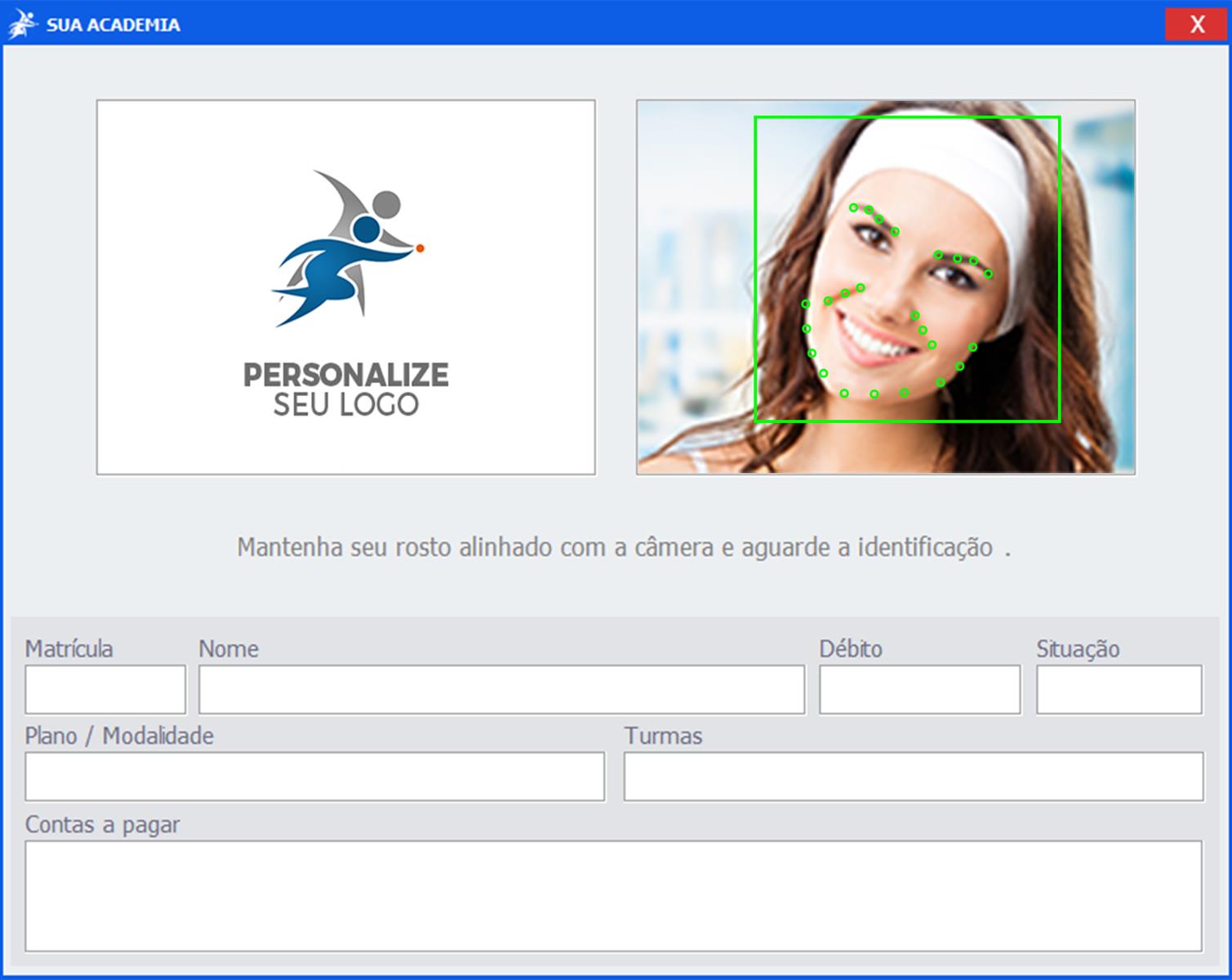Click the Turmas field
1232x980 pixels.
tap(914, 777)
